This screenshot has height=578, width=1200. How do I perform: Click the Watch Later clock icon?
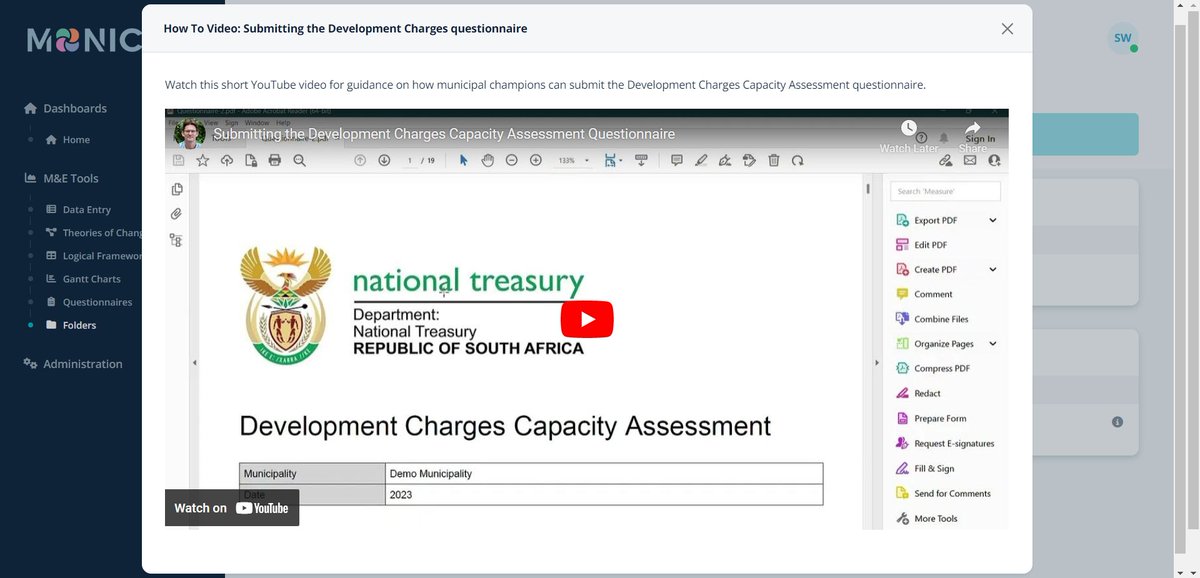tap(909, 129)
